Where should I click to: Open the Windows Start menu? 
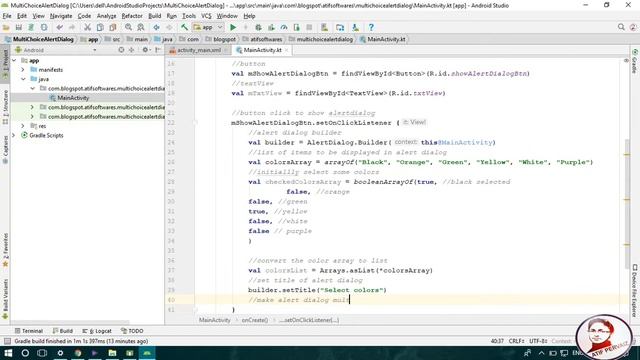(x=8, y=353)
